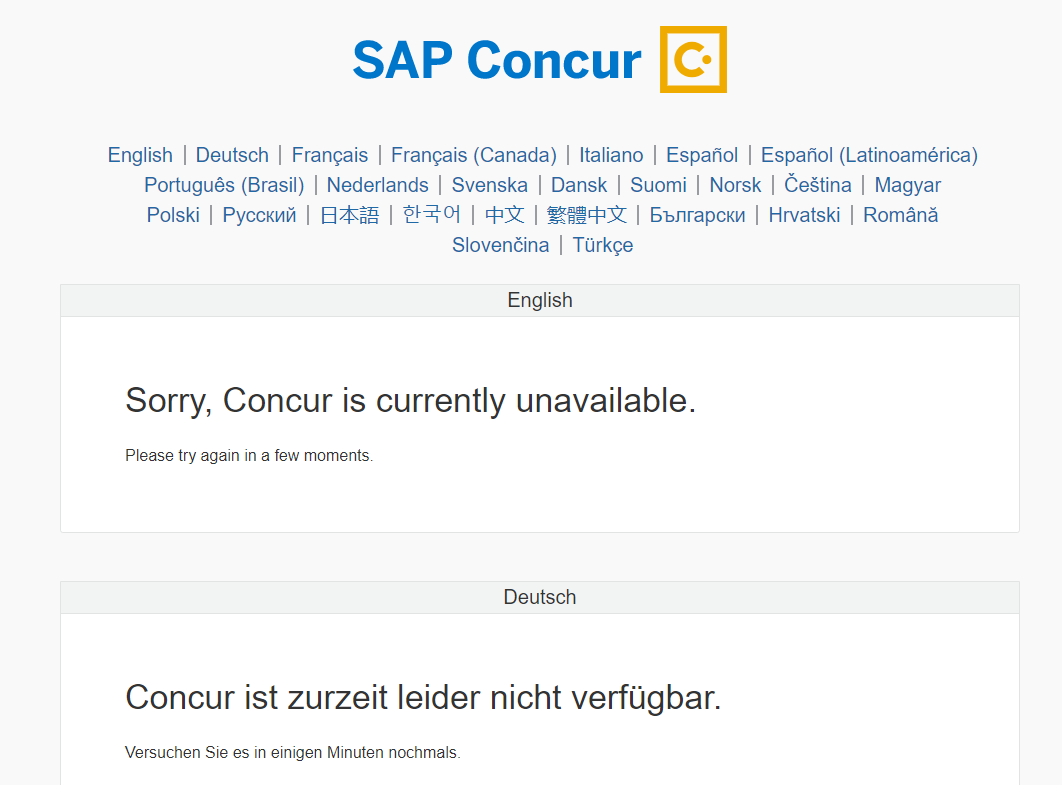The image size is (1062, 785).
Task: Choose Polski as the display language
Action: coord(172,215)
